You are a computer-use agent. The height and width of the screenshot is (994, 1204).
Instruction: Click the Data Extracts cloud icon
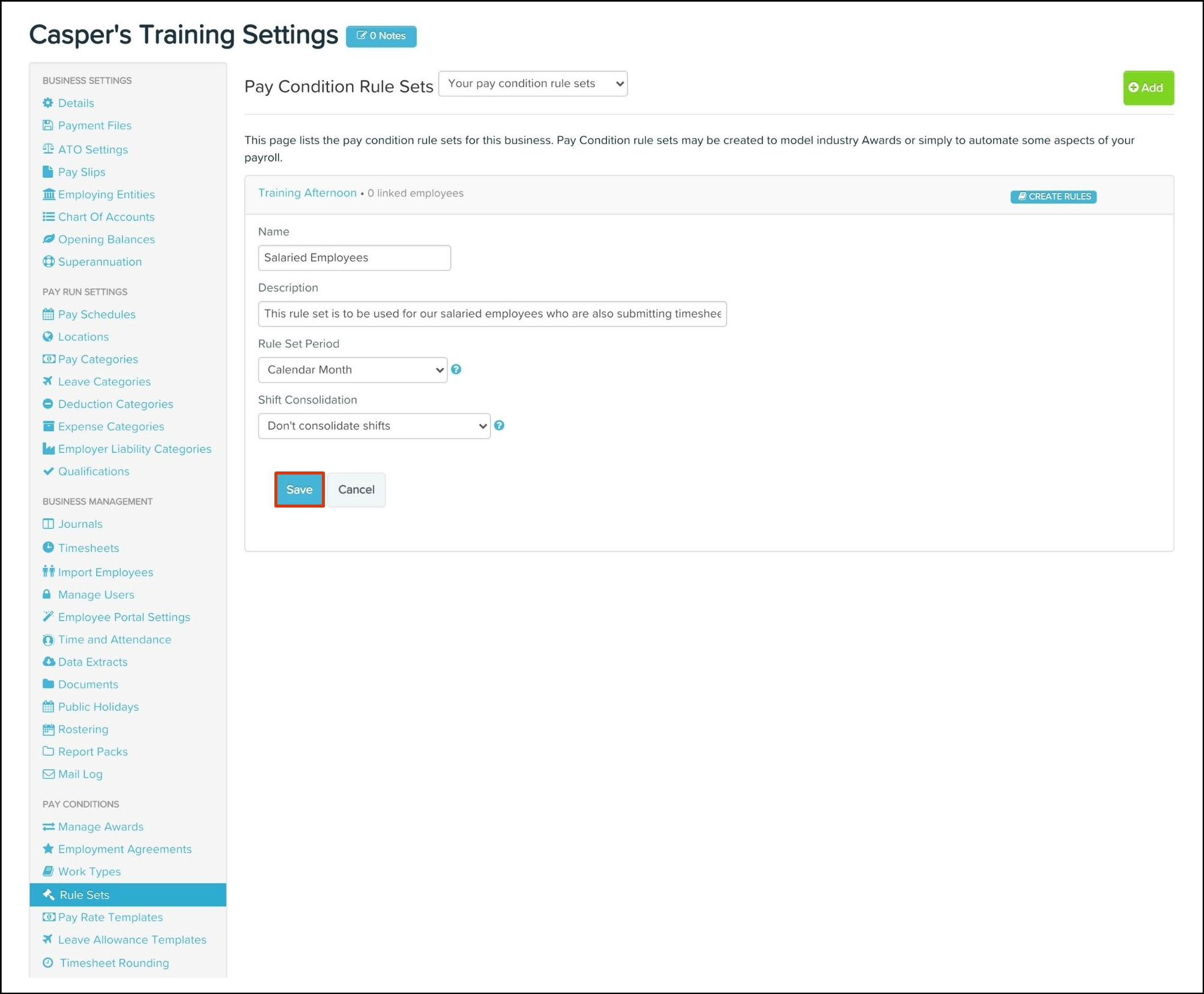point(48,662)
